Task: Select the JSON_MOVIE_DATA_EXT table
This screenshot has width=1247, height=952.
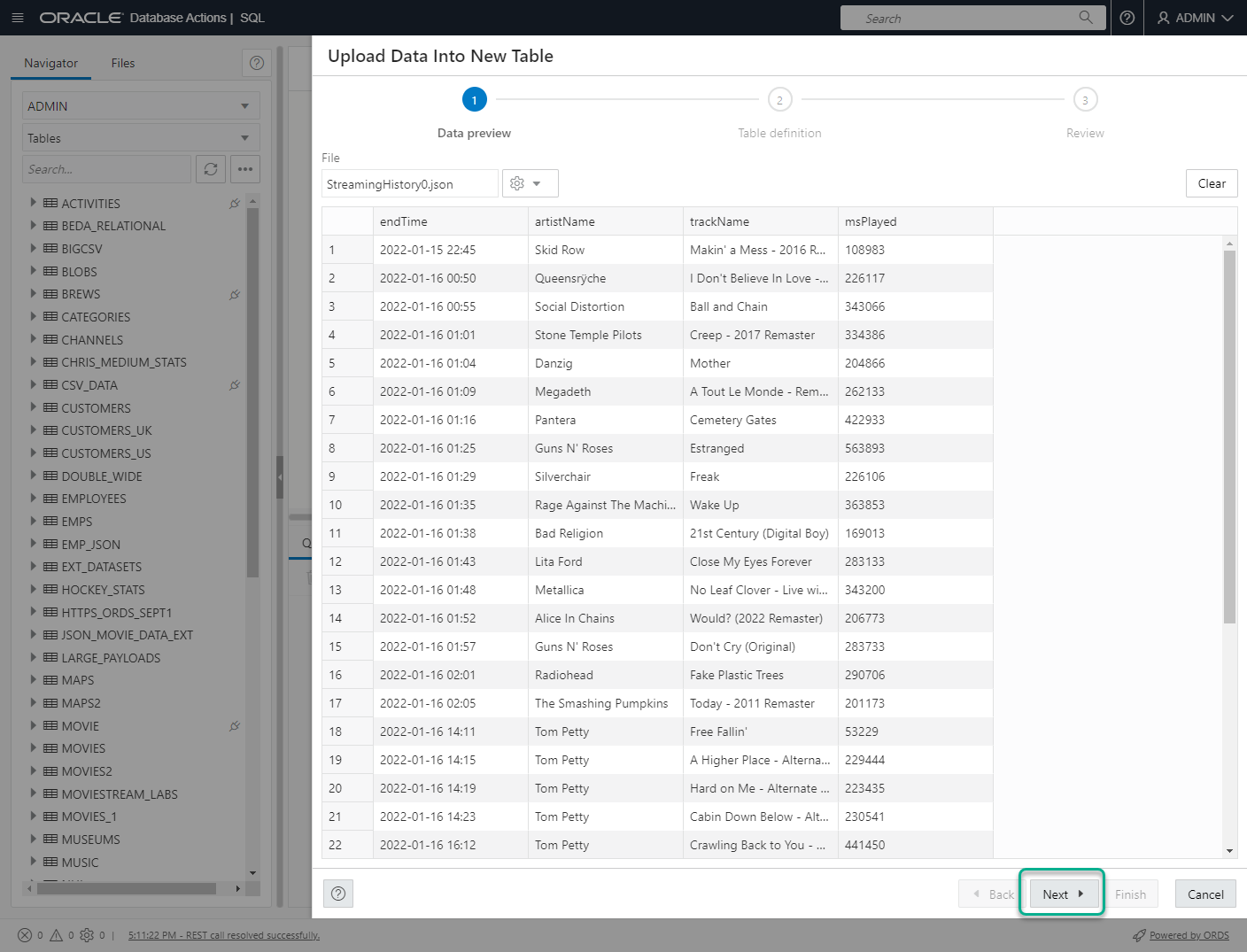Action: pyautogui.click(x=127, y=634)
